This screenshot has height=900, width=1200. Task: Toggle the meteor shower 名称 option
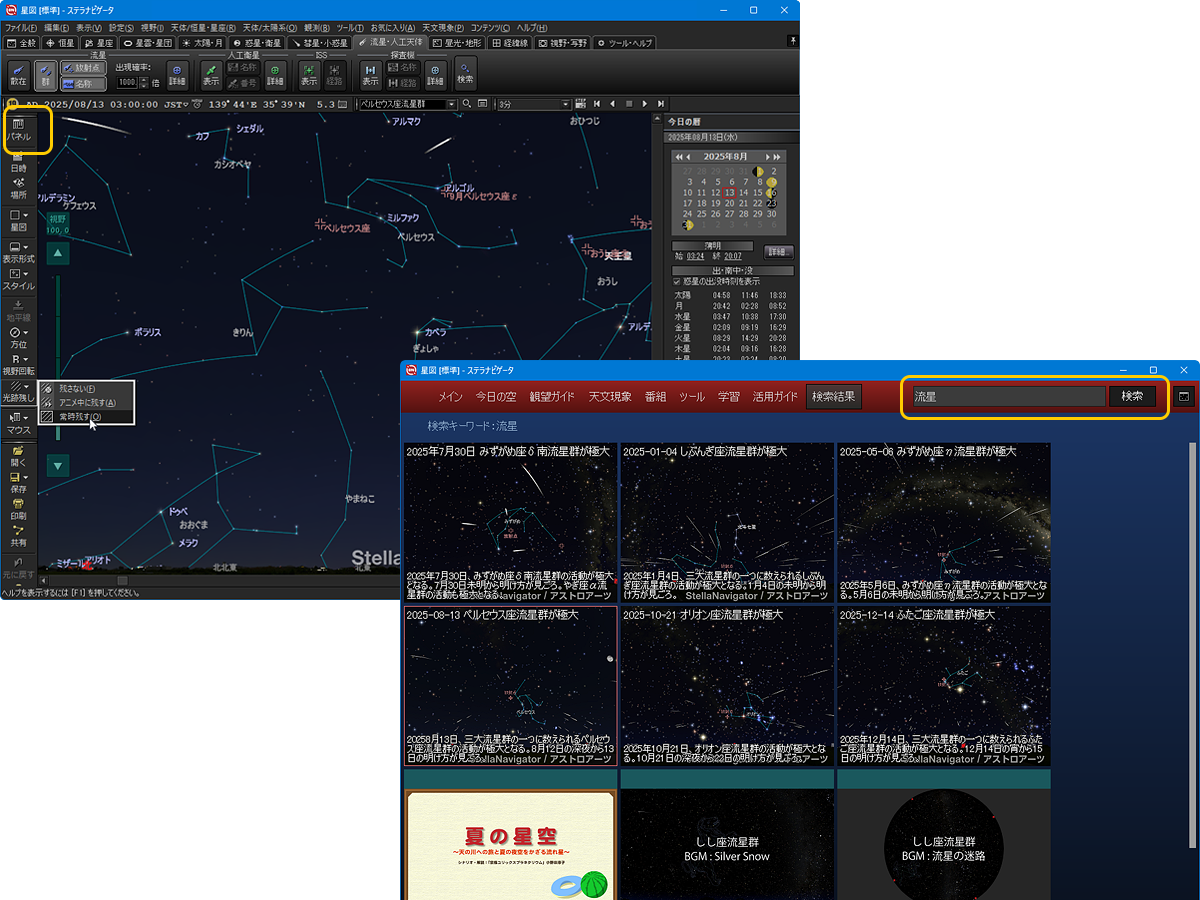pyautogui.click(x=83, y=83)
